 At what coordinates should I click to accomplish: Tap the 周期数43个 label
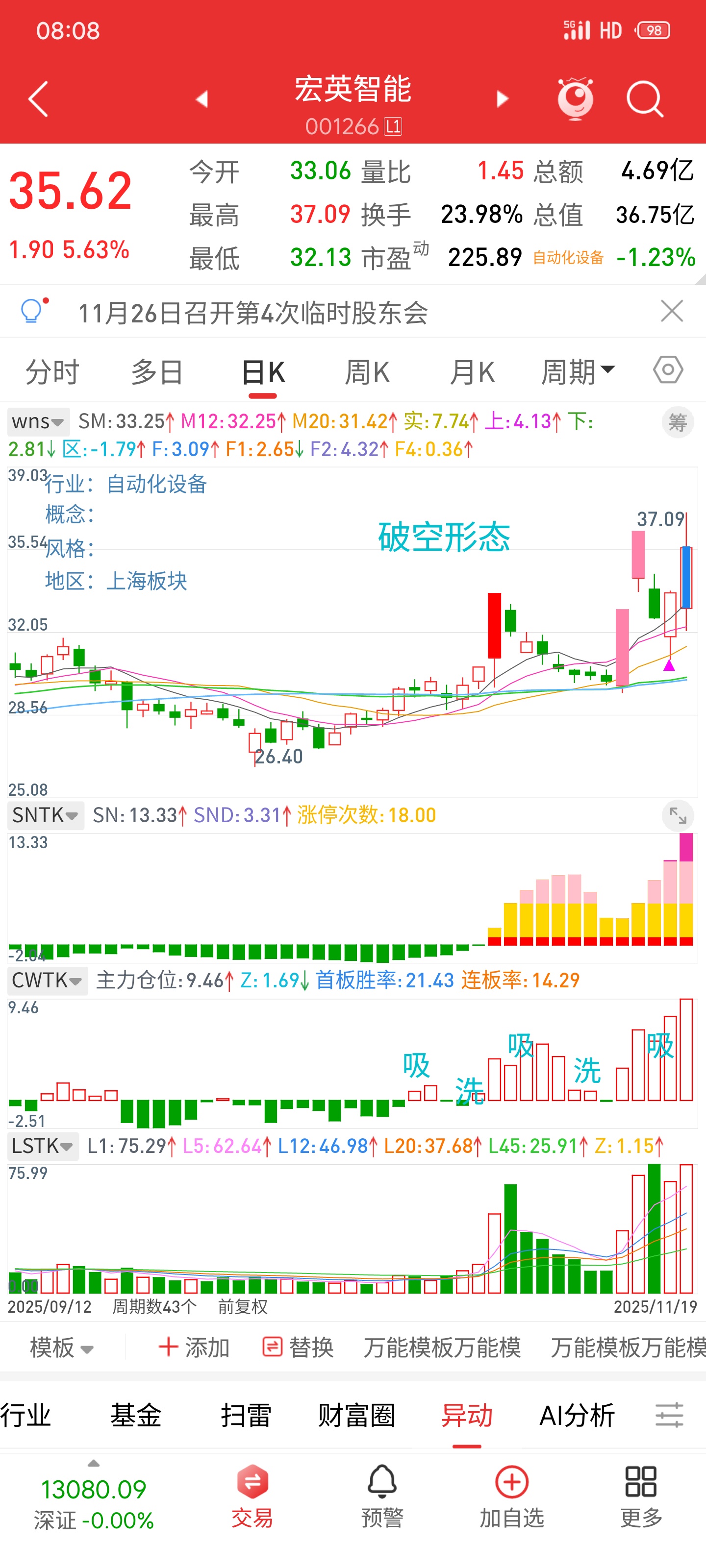tap(154, 1306)
